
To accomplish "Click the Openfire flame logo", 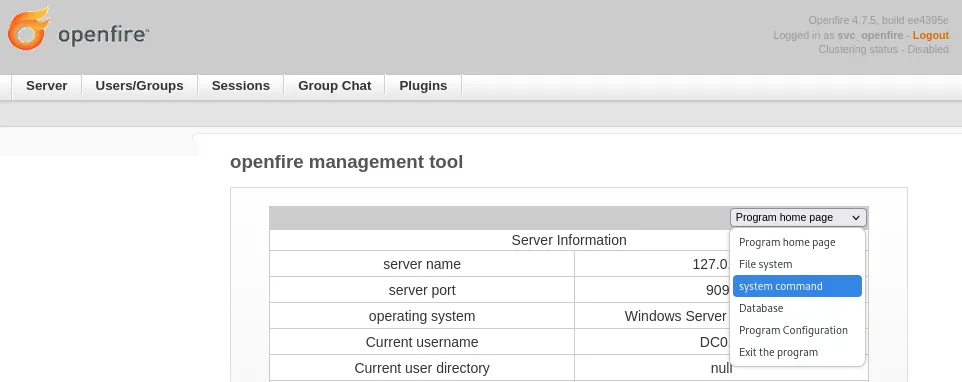I will pos(29,28).
